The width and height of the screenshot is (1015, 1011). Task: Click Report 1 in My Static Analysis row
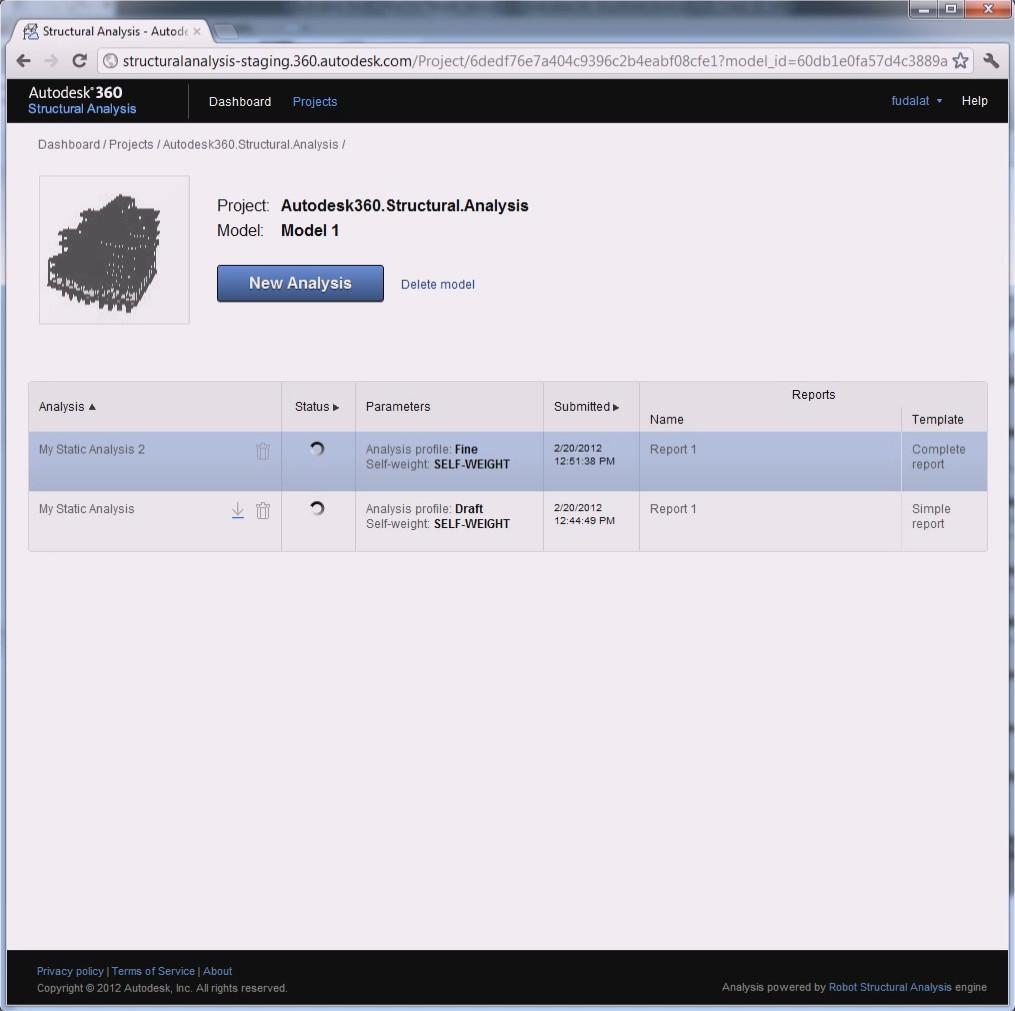(x=673, y=509)
